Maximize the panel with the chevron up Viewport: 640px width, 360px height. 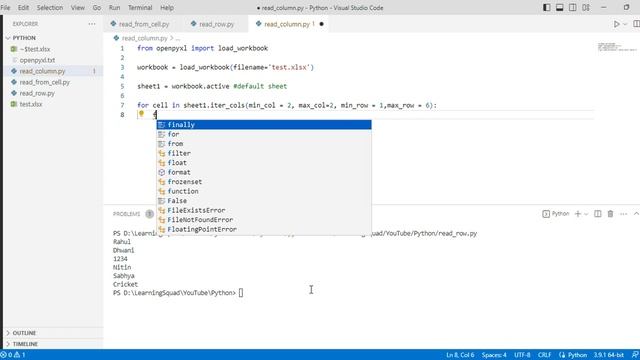(636, 214)
